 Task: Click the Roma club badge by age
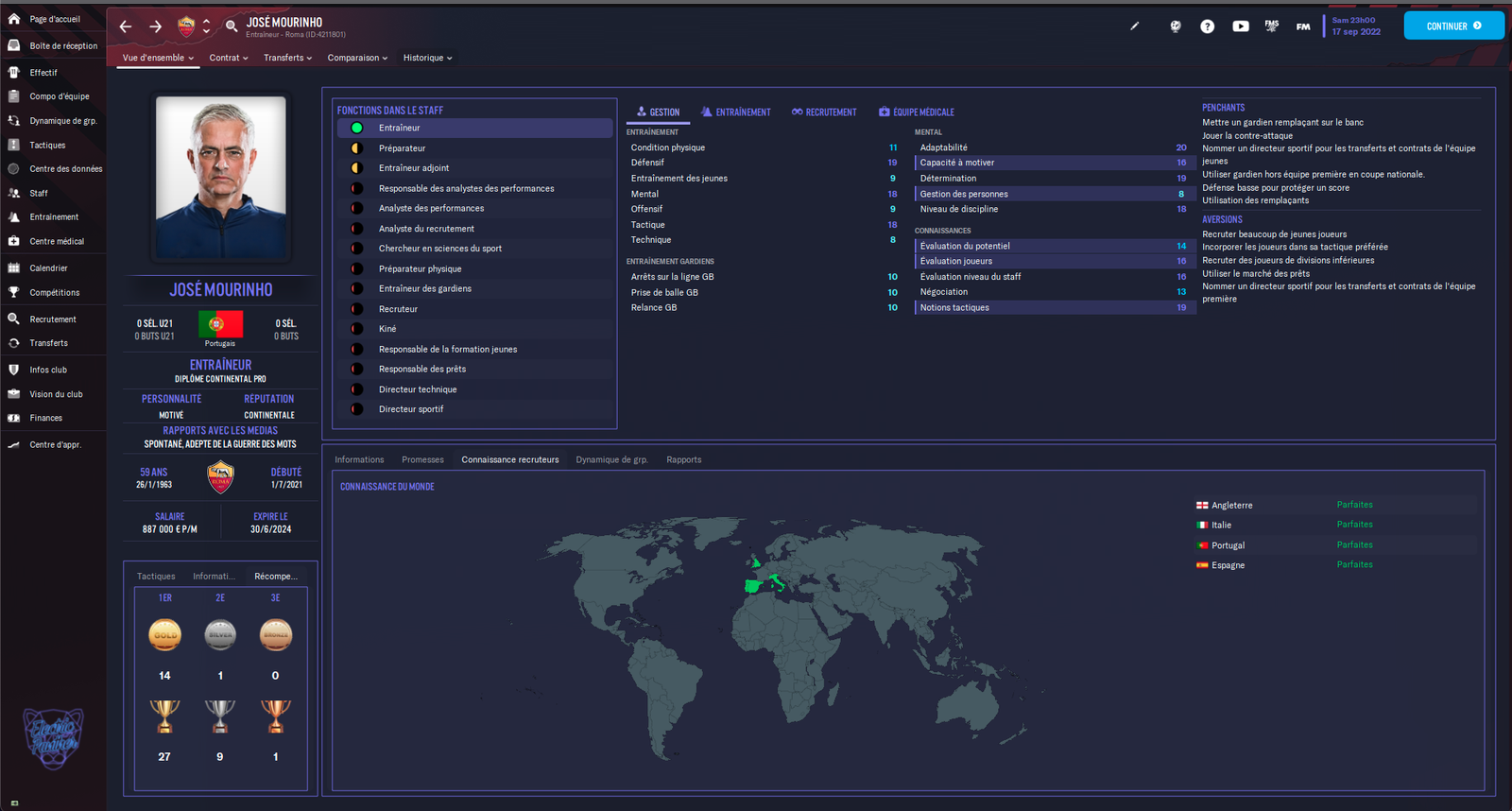(220, 477)
